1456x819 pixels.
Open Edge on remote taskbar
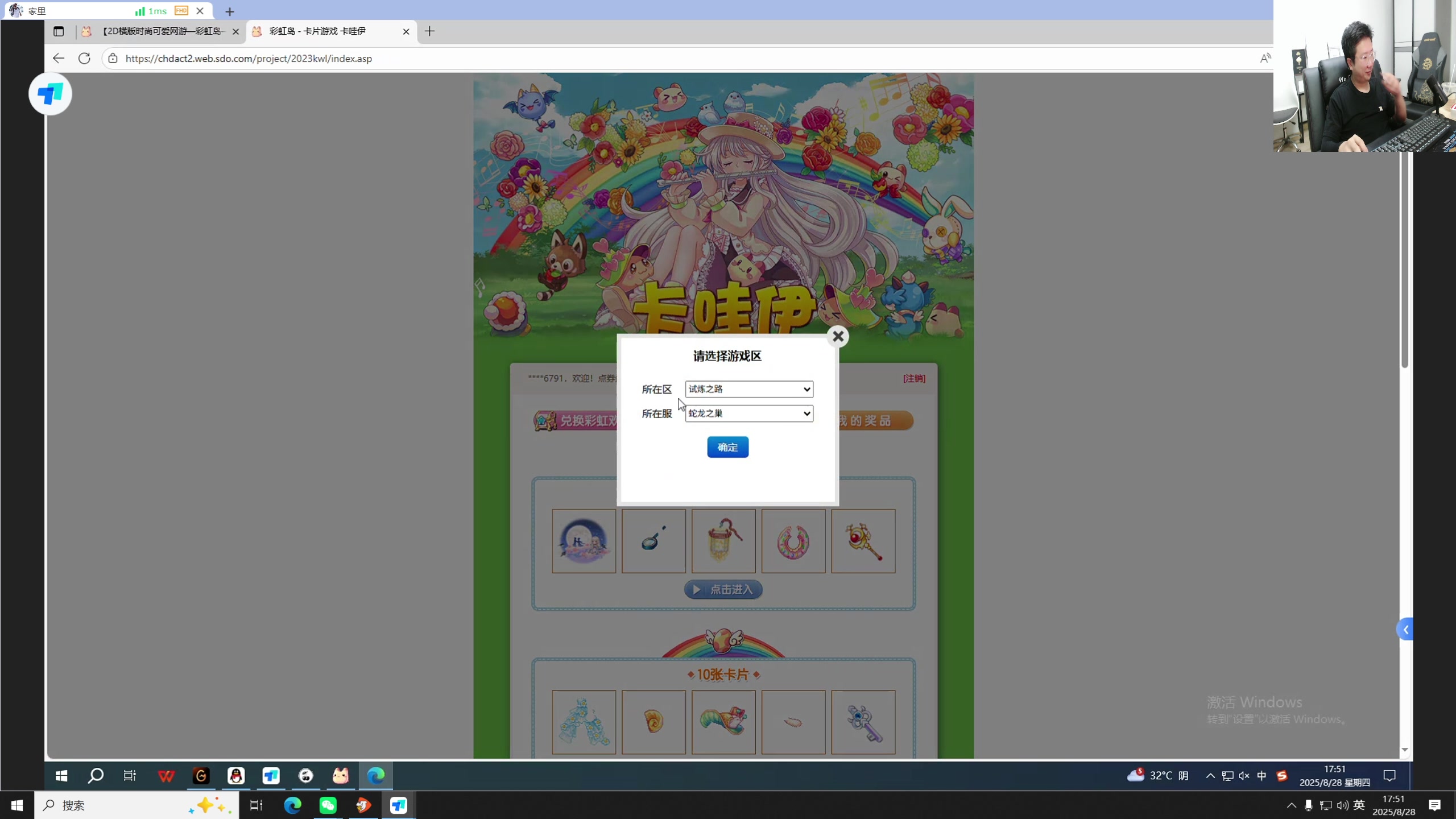[x=376, y=776]
